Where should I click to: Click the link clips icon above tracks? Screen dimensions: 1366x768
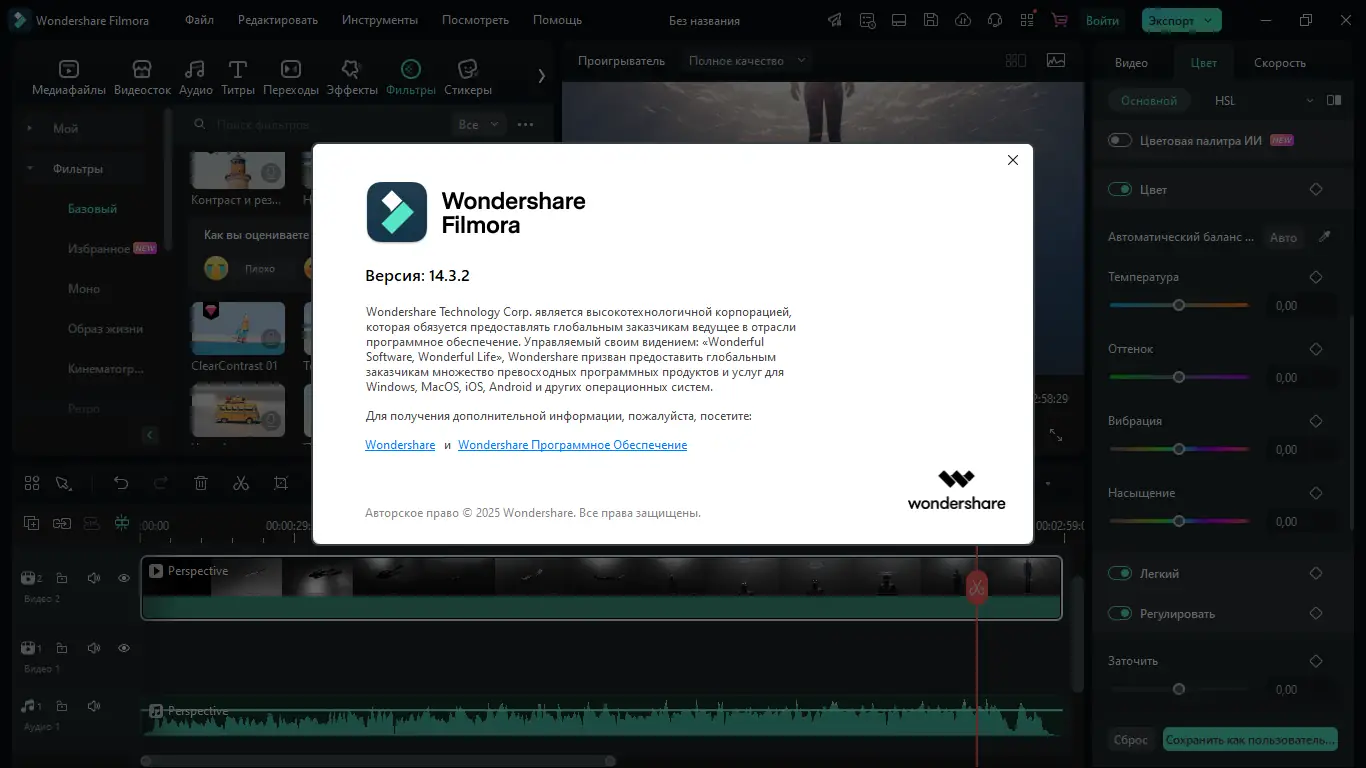62,523
